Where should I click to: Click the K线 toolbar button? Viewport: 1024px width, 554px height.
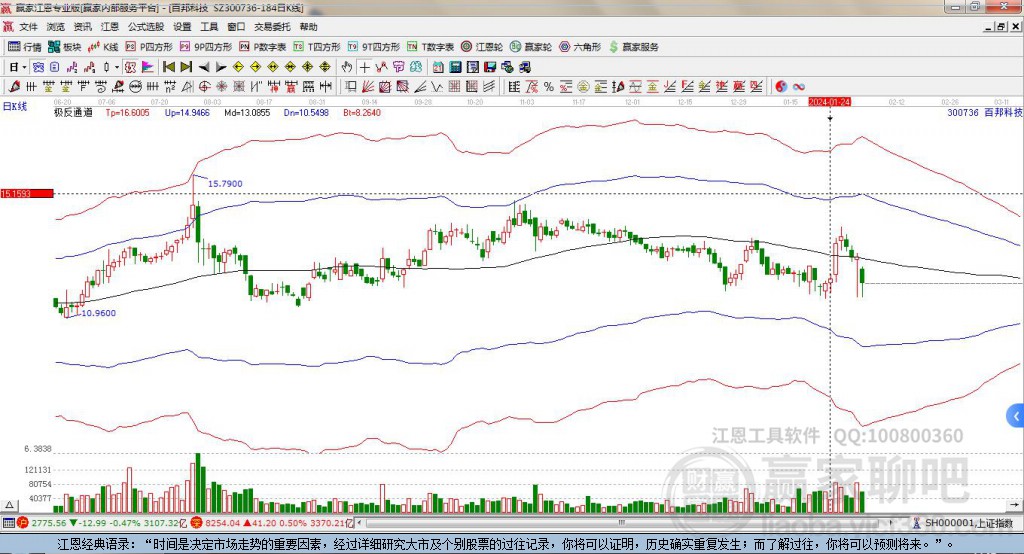point(103,47)
